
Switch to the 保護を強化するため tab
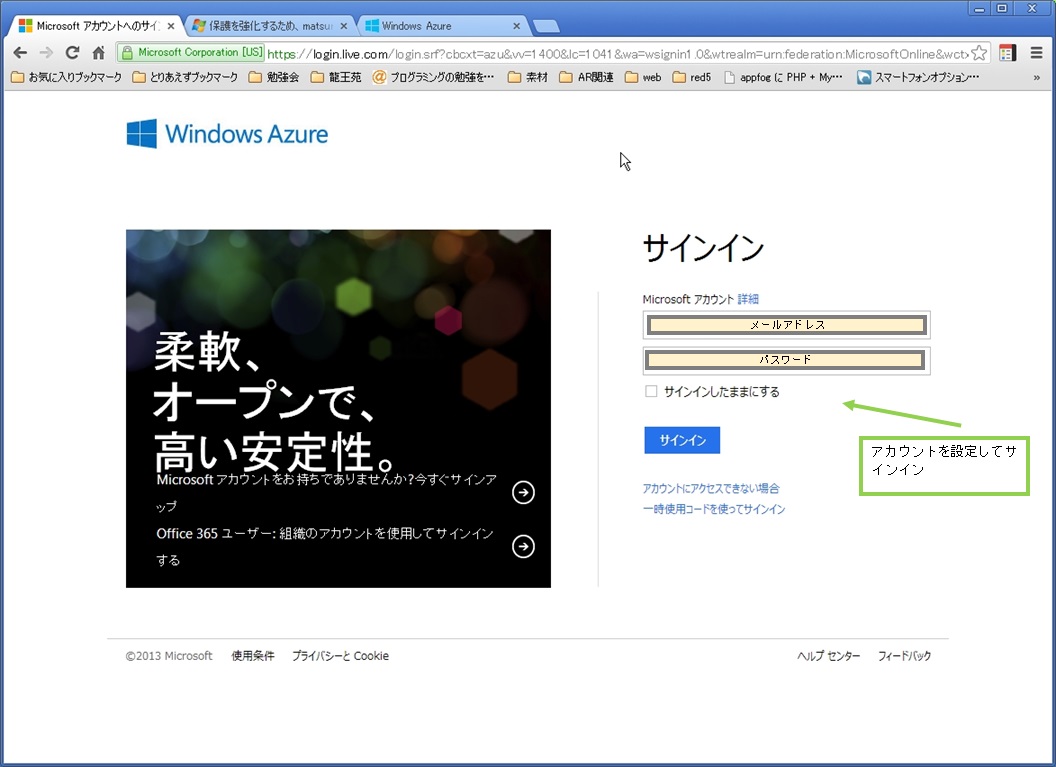pos(269,26)
